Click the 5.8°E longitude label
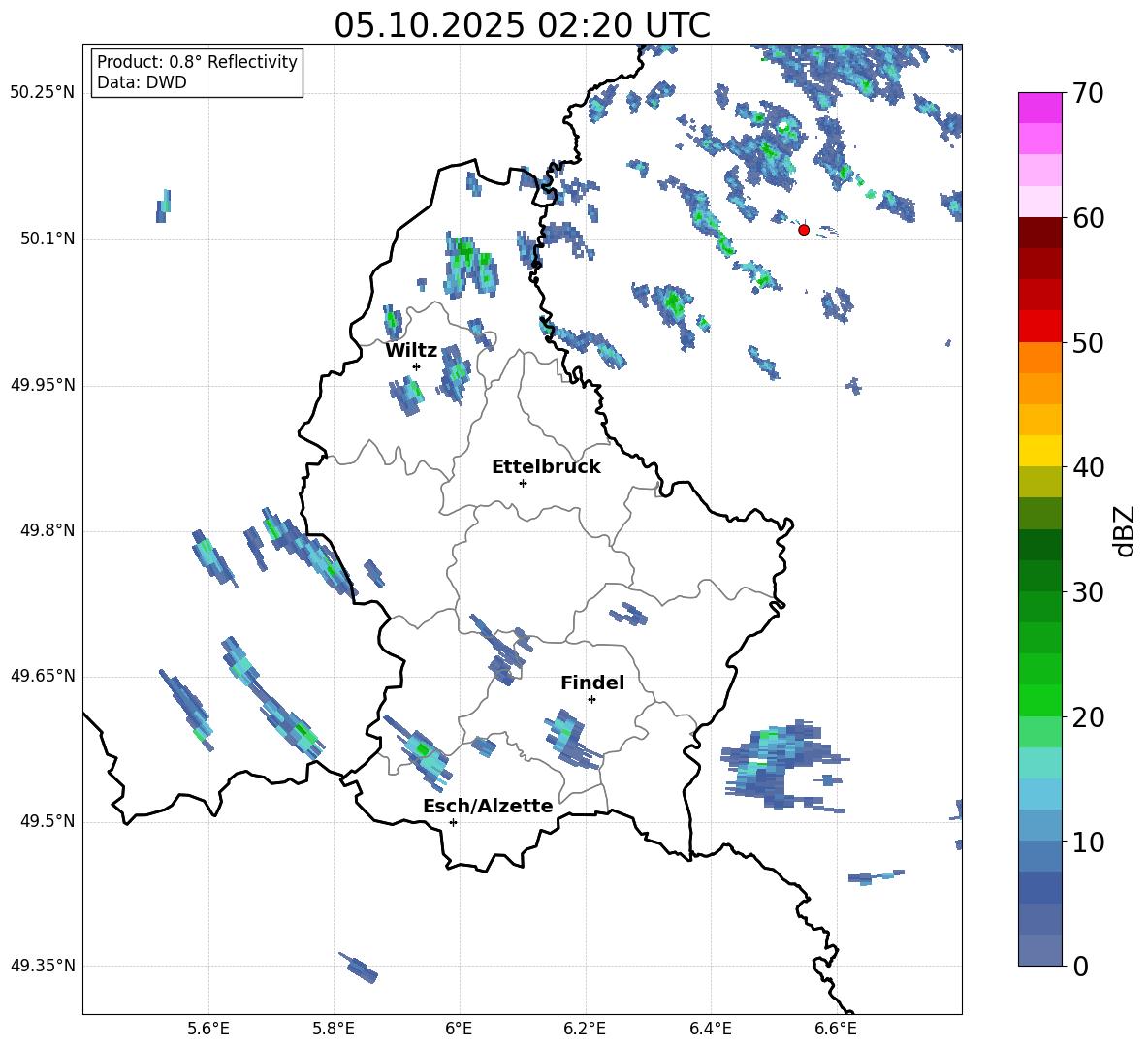 pyautogui.click(x=334, y=1029)
